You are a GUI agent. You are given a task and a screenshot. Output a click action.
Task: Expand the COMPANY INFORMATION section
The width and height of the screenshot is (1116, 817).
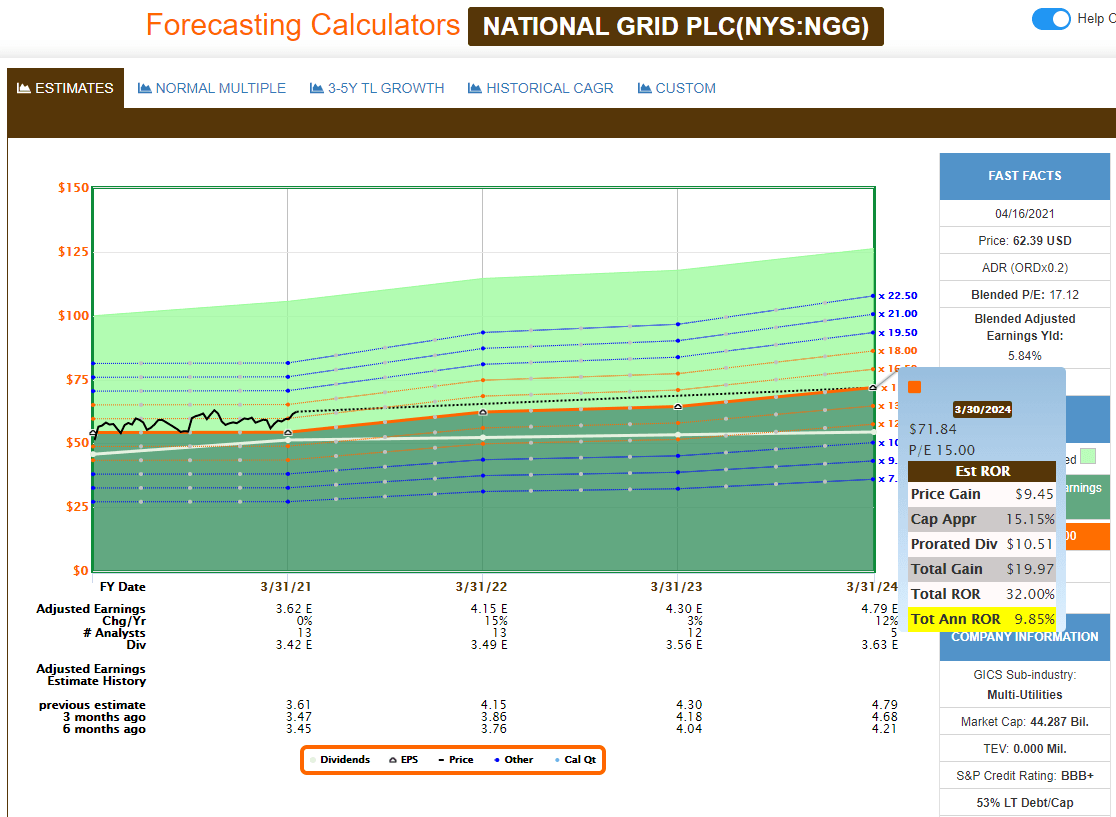pos(1024,637)
